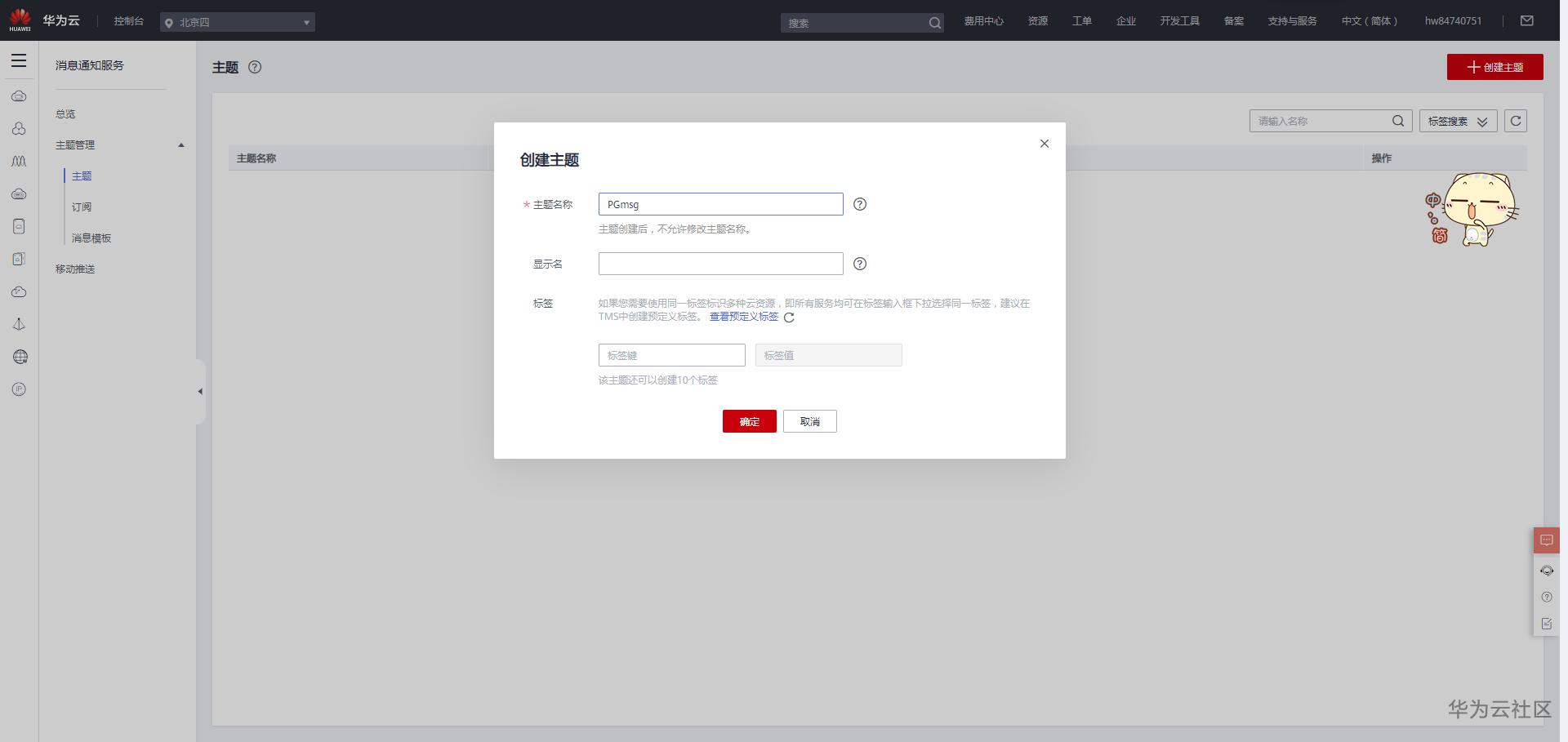Refresh the topic list with the refresh button
Screen dimensions: 1568x742
click(x=1516, y=121)
